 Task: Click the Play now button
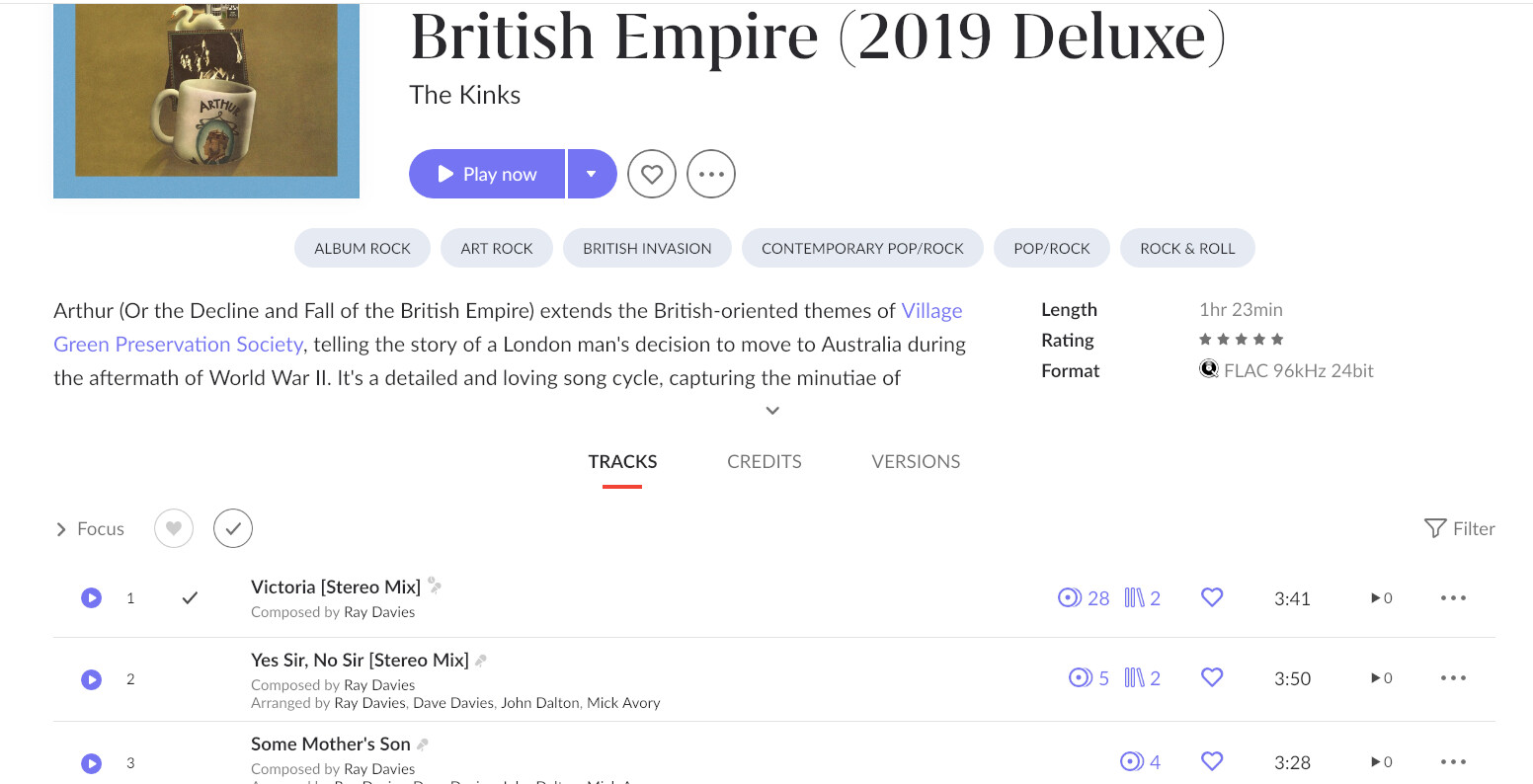487,174
